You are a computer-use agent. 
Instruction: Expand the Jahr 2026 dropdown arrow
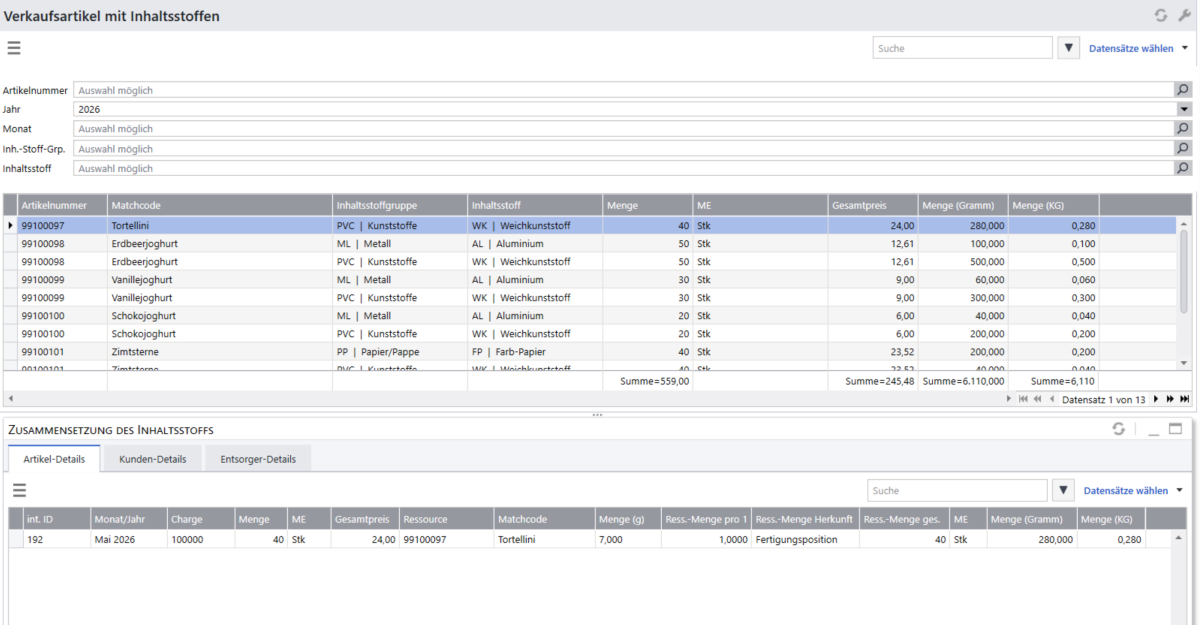pyautogui.click(x=1184, y=109)
